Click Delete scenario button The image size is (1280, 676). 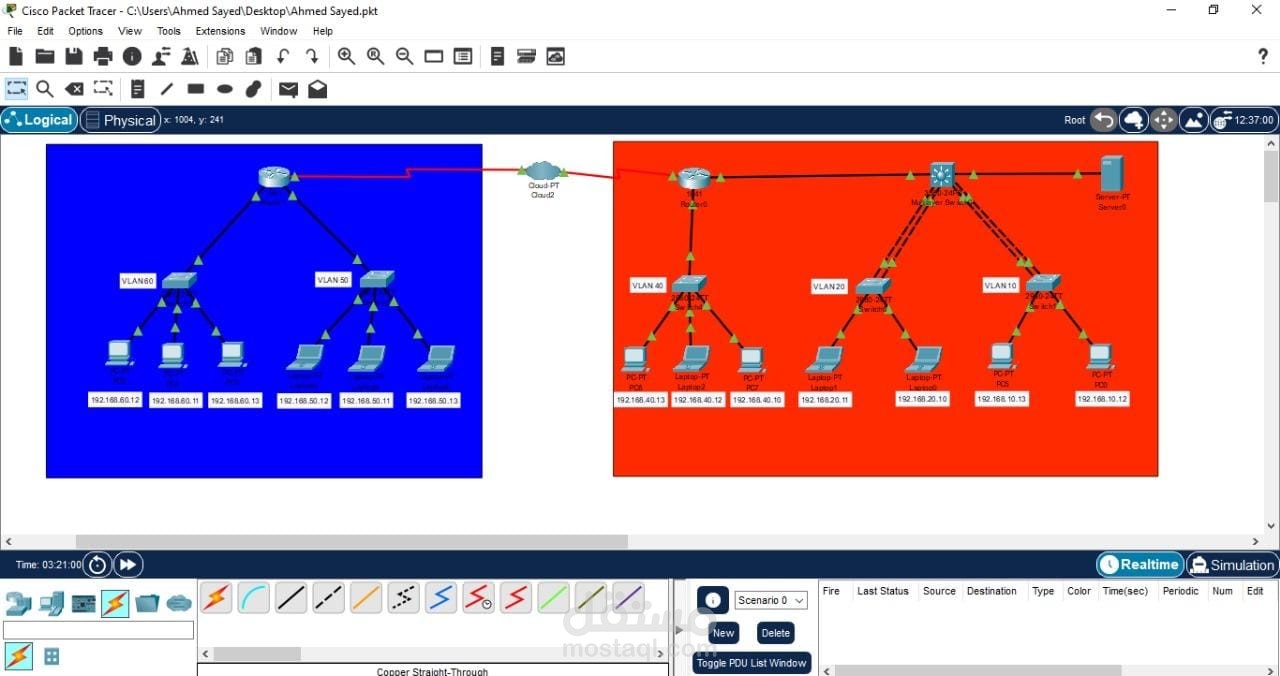click(775, 633)
